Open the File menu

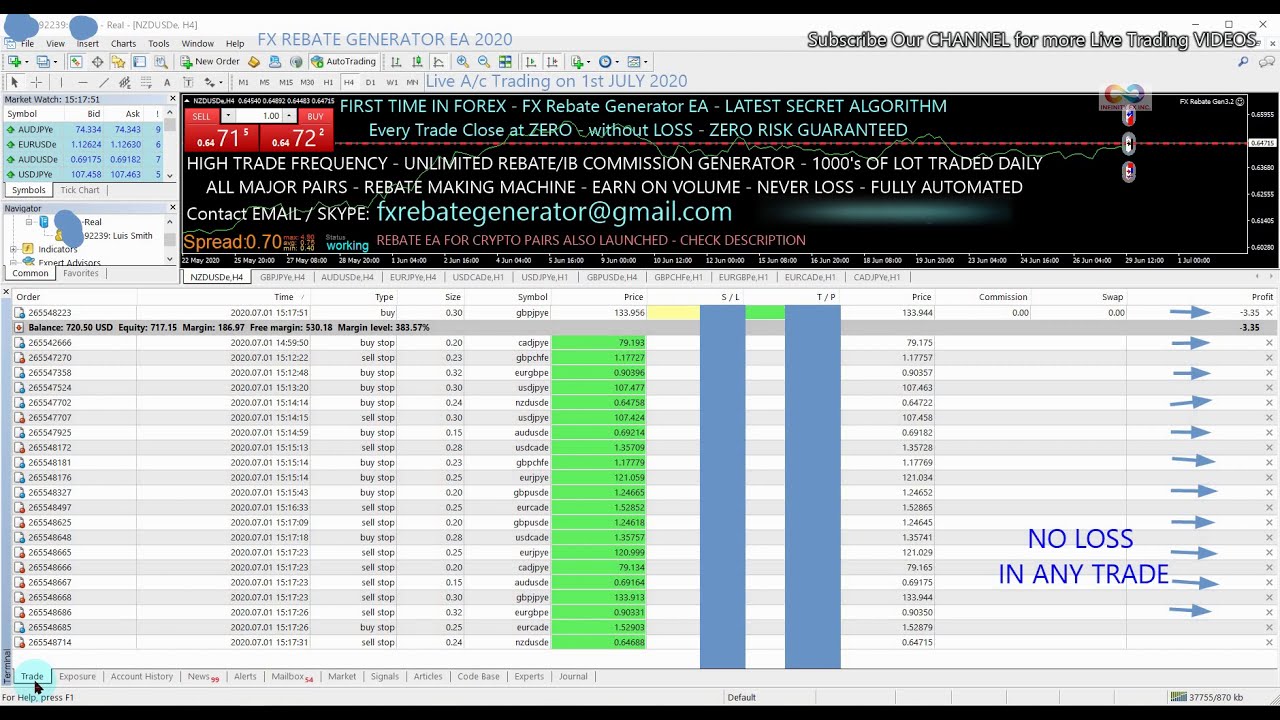[27, 44]
